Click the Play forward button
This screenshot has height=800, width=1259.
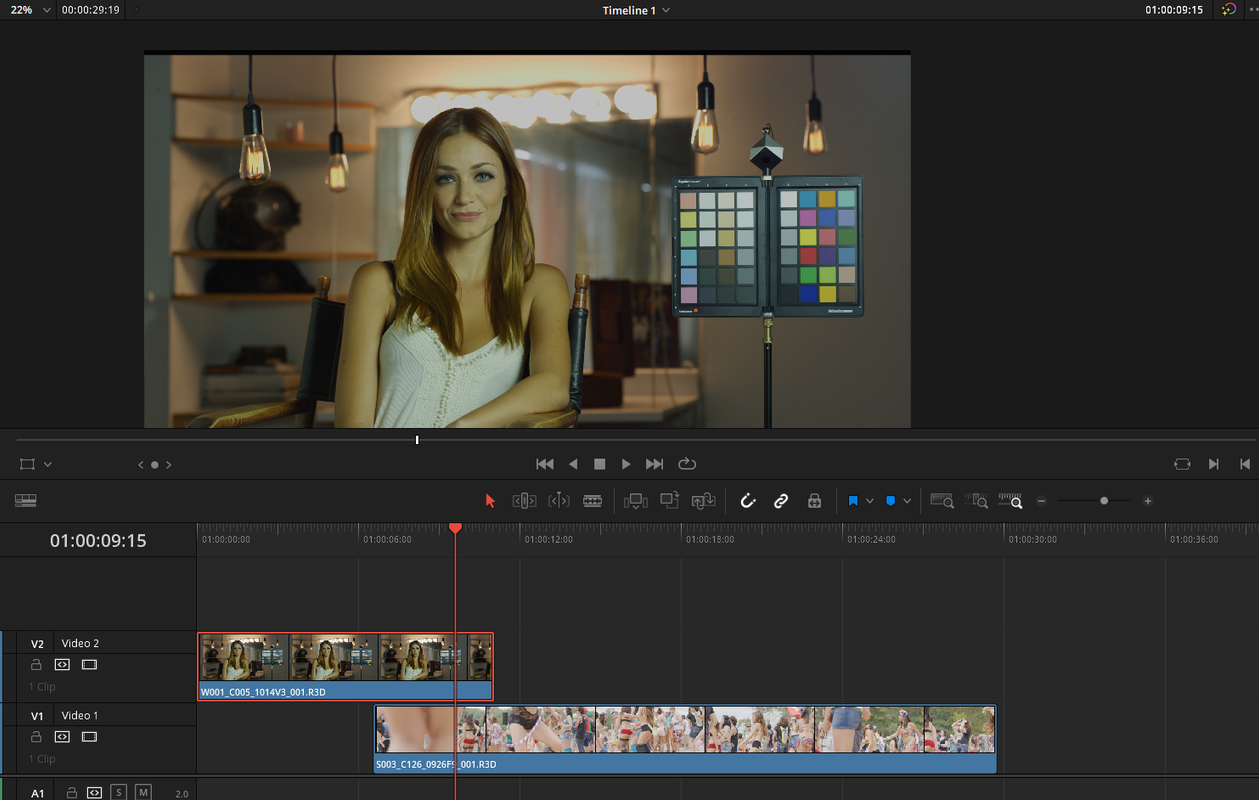point(626,464)
